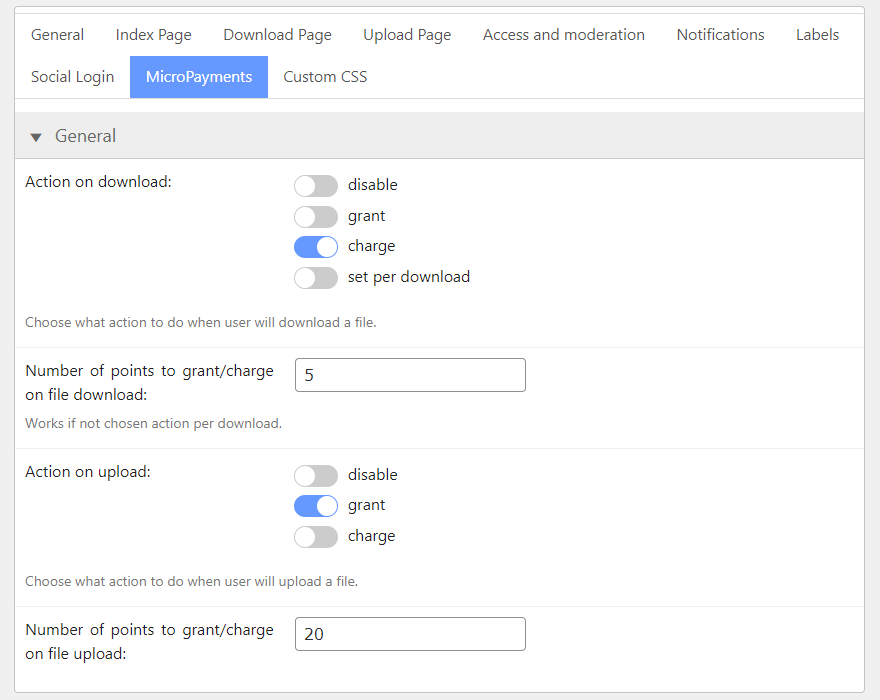This screenshot has width=880, height=700.
Task: Select Access and moderation tab
Action: [x=563, y=35]
